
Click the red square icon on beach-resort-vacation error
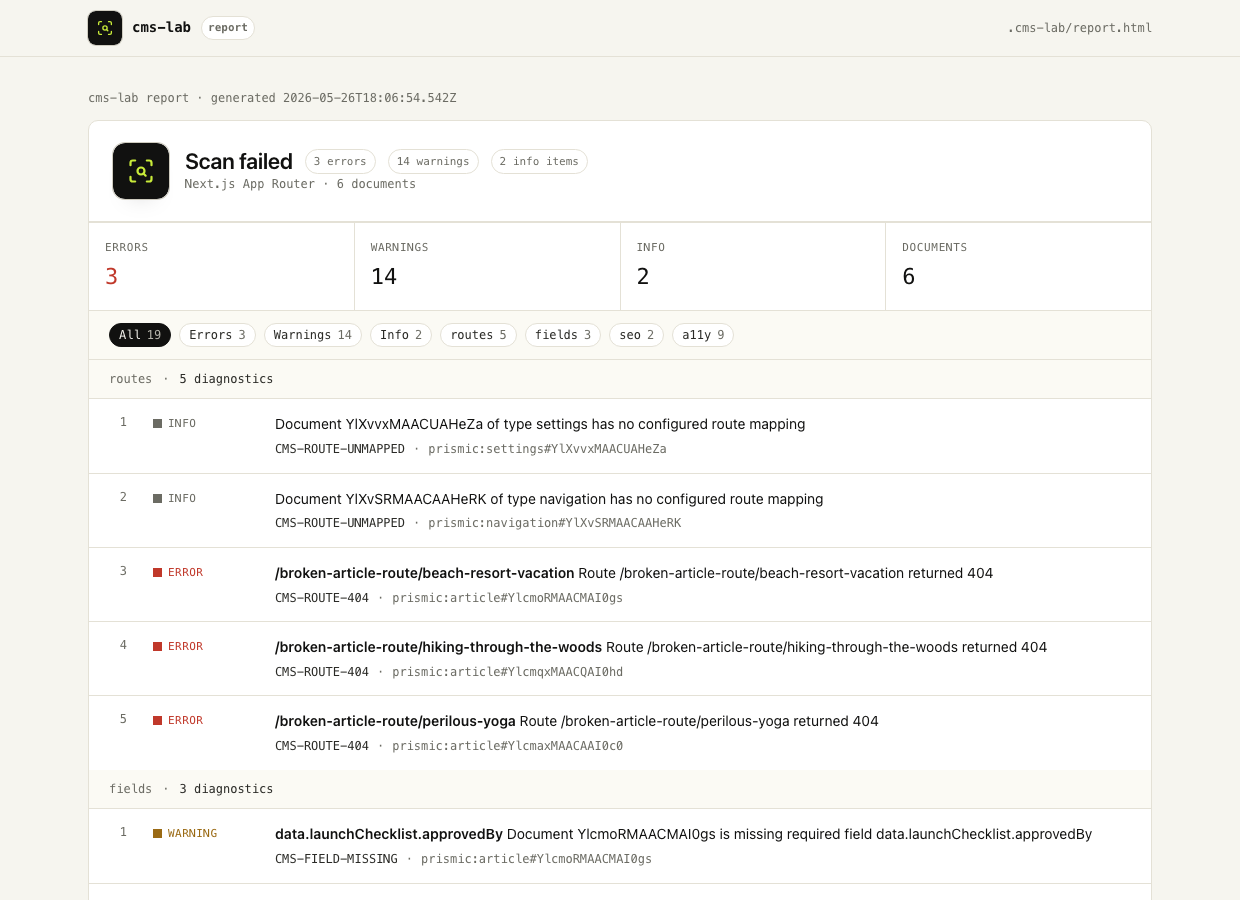[157, 572]
